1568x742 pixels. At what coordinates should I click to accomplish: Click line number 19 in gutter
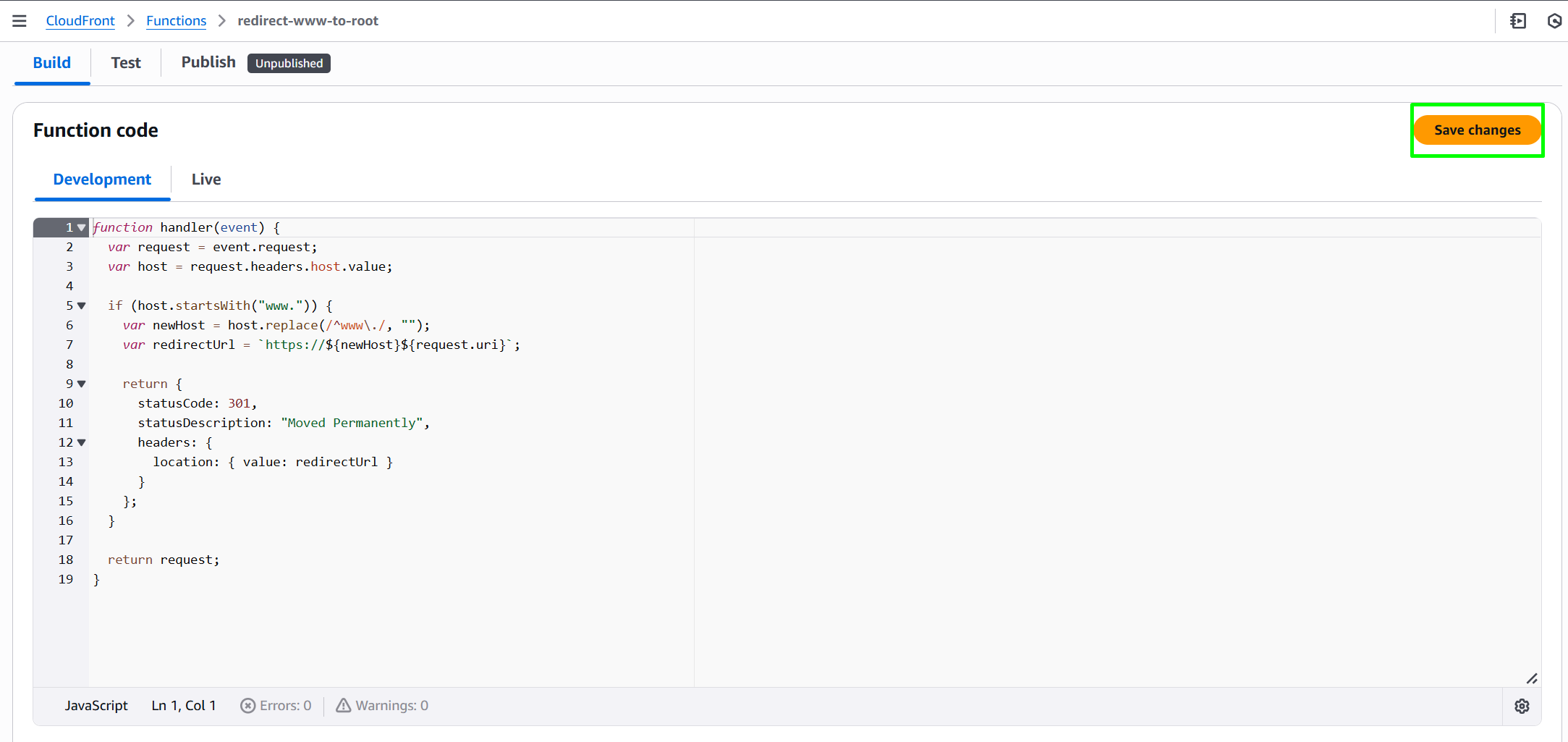66,579
